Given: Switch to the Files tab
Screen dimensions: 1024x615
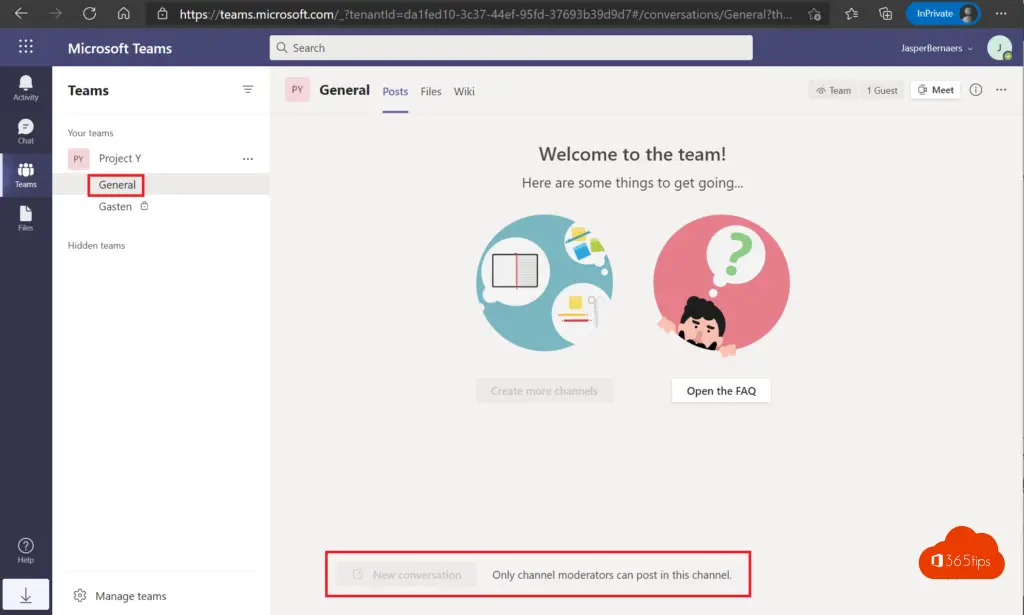Looking at the screenshot, I should point(431,91).
